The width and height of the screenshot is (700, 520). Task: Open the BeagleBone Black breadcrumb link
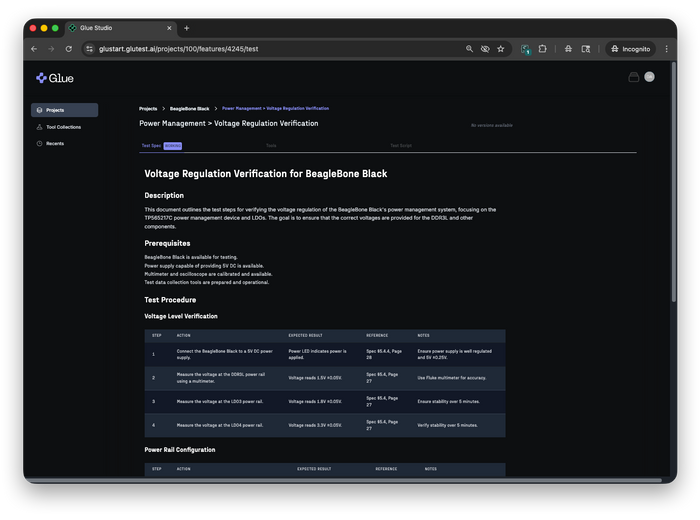[189, 108]
